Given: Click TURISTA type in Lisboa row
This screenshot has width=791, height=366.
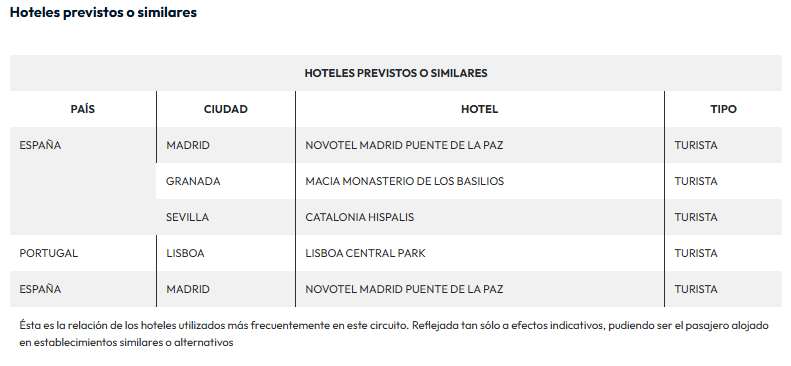Looking at the screenshot, I should [x=696, y=253].
